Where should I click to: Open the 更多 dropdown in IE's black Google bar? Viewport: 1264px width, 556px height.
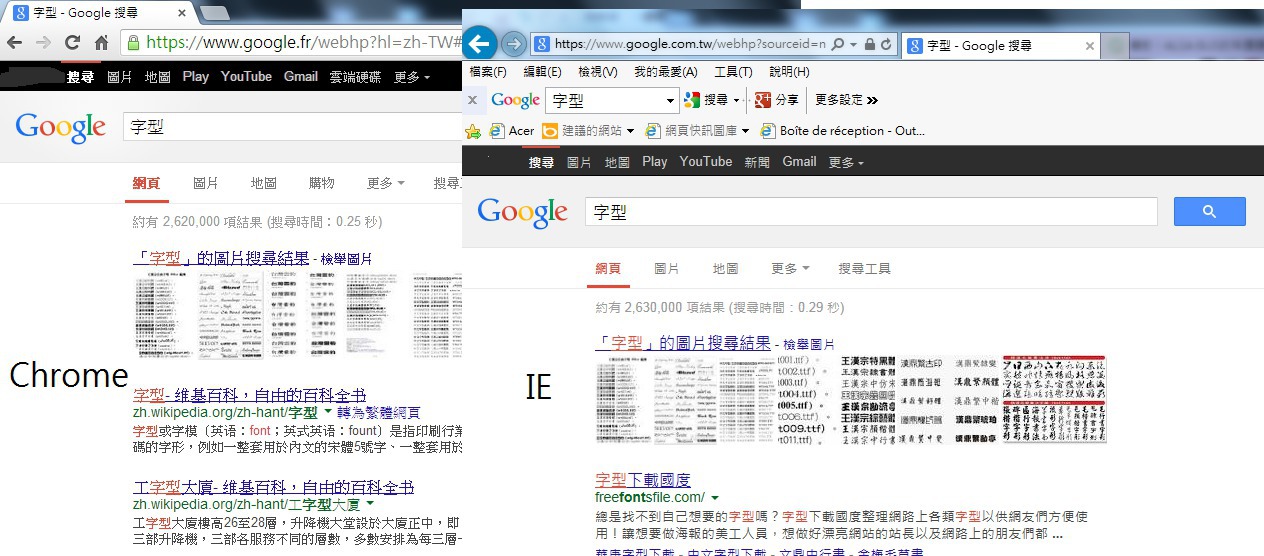(845, 162)
